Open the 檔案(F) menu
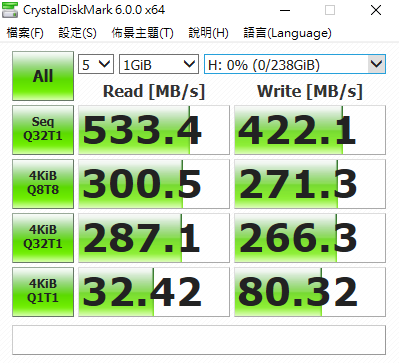The width and height of the screenshot is (399, 363). point(25,33)
